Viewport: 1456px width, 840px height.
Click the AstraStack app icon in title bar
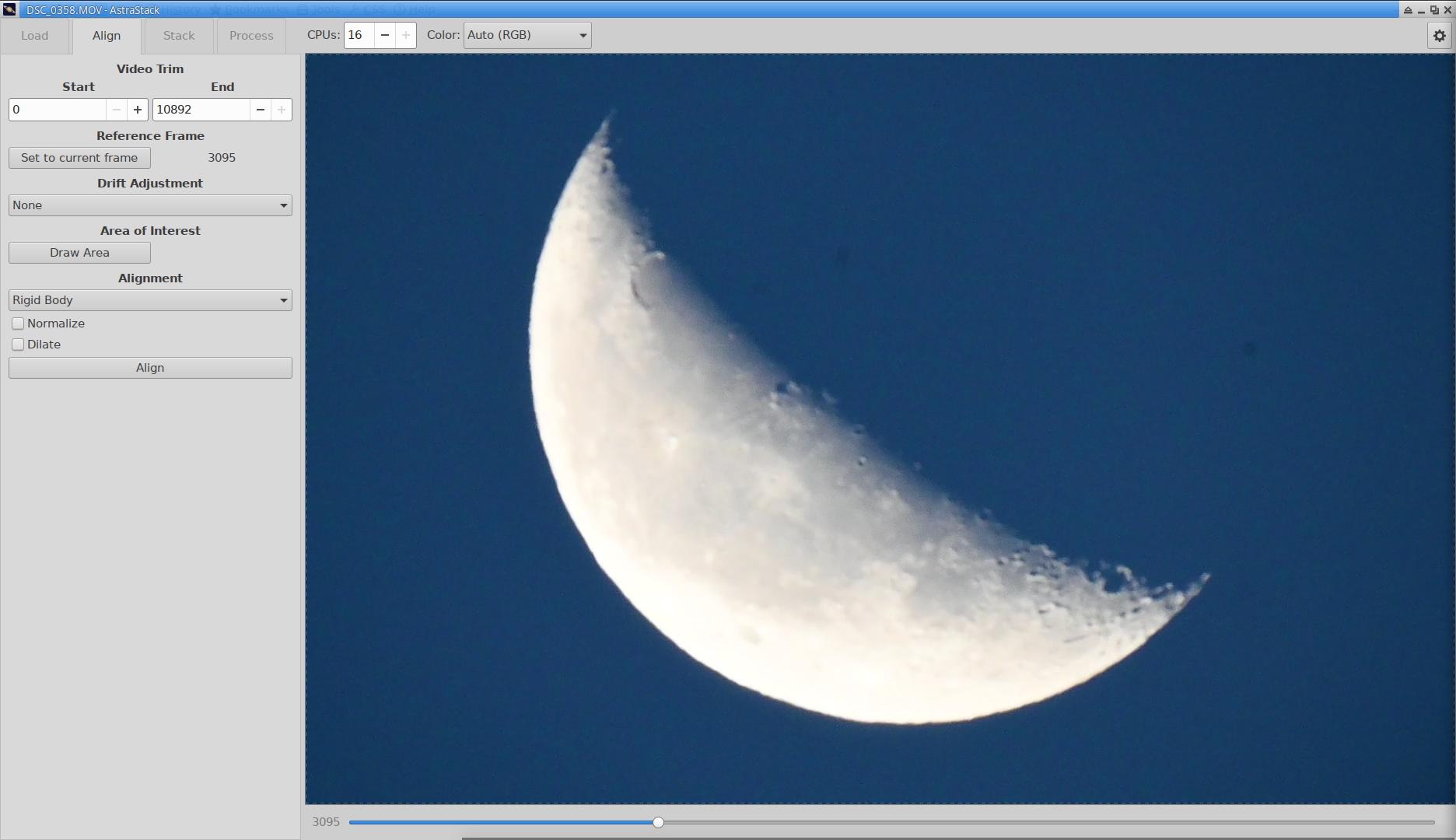(x=9, y=9)
